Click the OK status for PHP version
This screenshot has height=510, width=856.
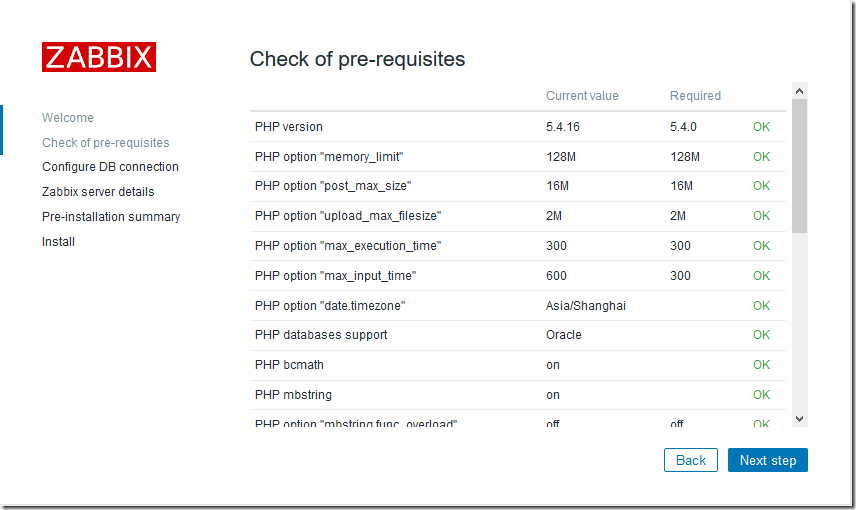pos(762,127)
